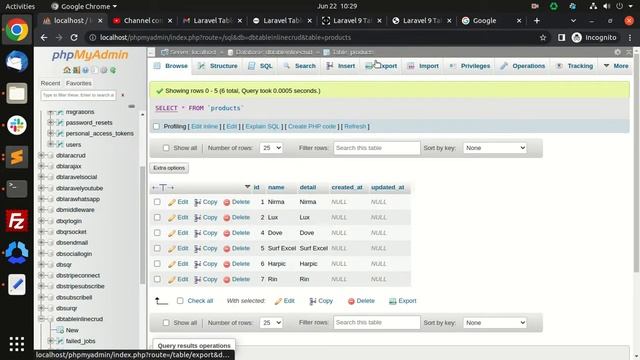
Task: Open the SQL tab
Action: [x=260, y=66]
